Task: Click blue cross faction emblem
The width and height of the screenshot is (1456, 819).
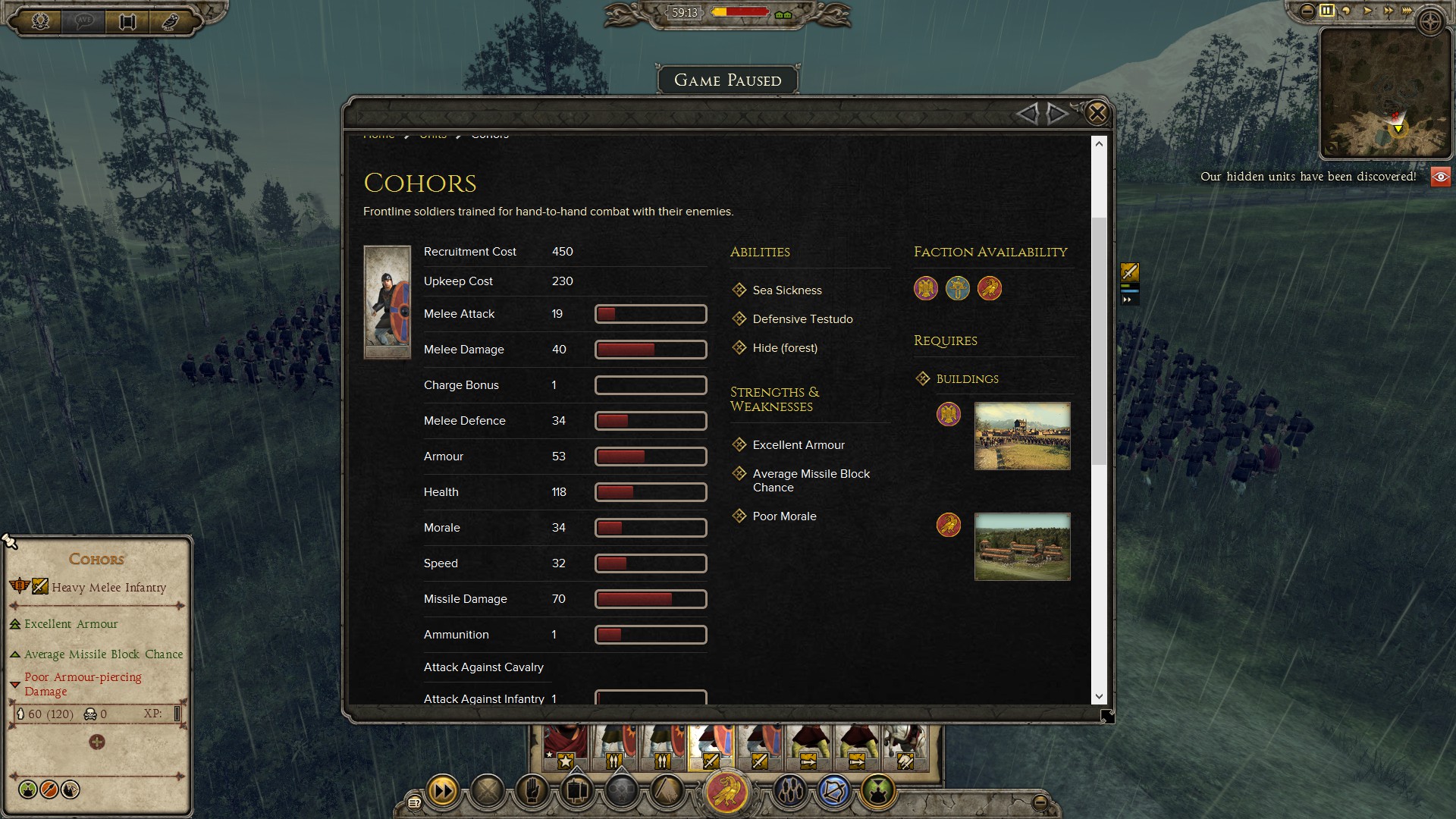Action: point(958,288)
